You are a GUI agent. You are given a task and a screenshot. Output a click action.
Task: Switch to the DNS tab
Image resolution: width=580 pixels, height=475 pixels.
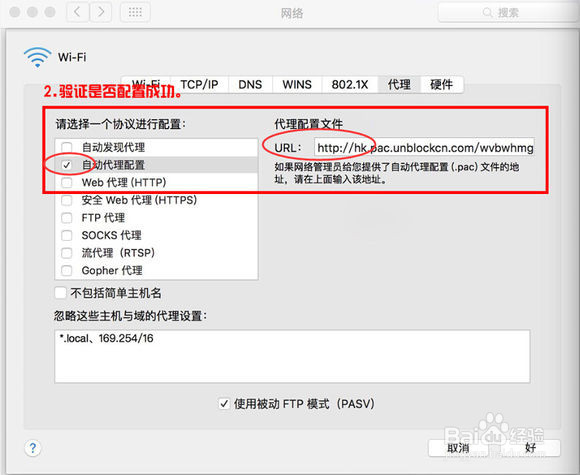(250, 84)
